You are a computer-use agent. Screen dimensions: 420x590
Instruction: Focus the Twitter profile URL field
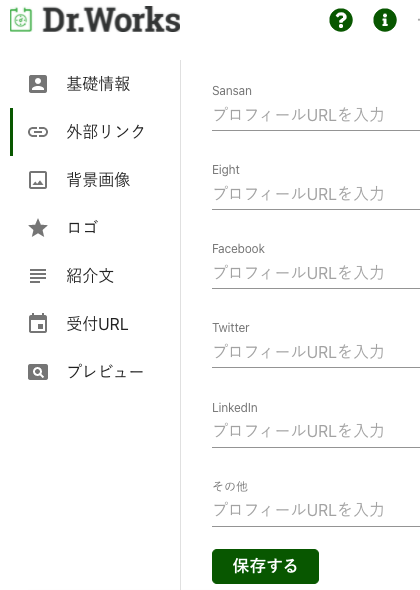coord(316,352)
